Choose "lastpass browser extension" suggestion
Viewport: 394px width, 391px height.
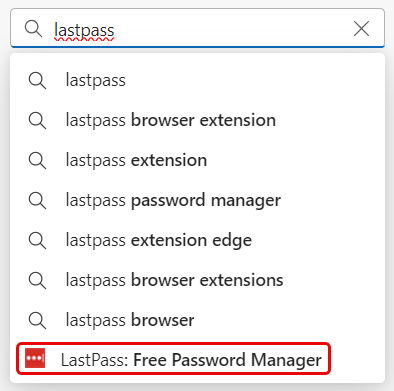pos(197,120)
